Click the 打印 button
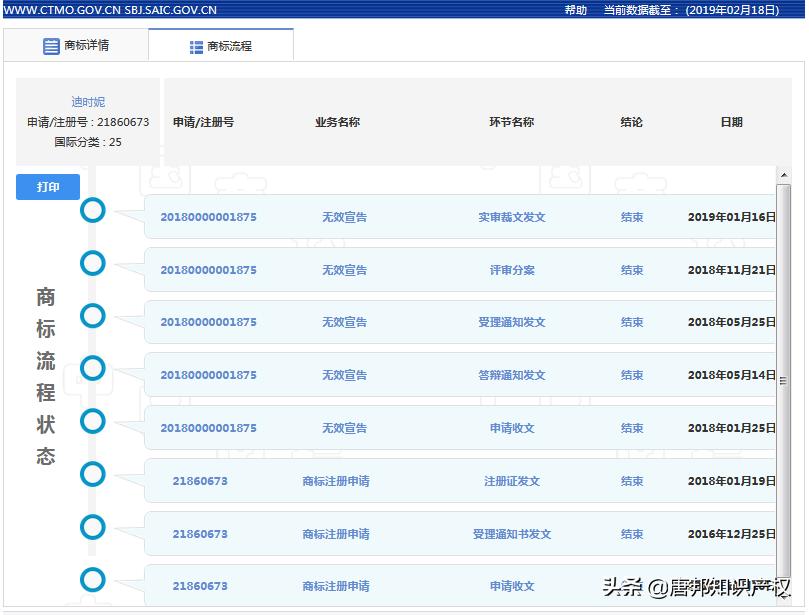 pyautogui.click(x=47, y=187)
